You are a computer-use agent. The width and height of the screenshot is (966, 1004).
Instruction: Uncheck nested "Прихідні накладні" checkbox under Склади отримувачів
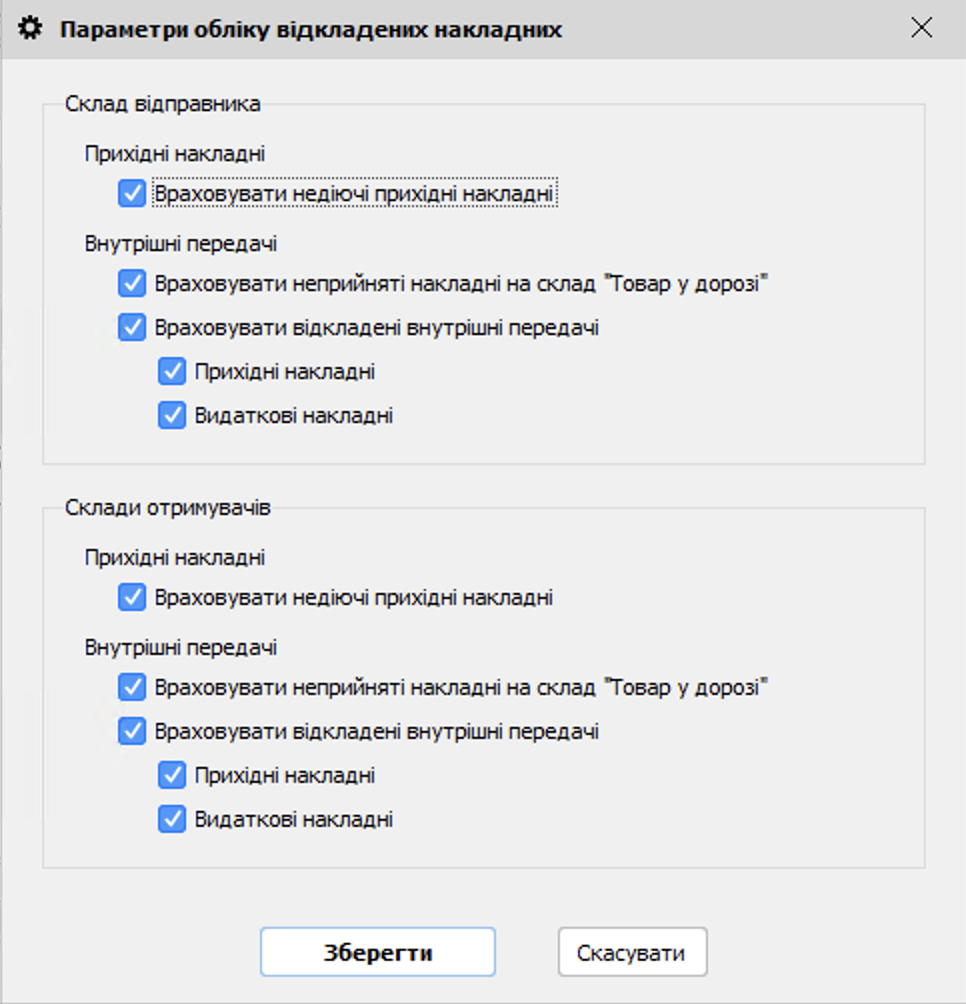[x=172, y=775]
